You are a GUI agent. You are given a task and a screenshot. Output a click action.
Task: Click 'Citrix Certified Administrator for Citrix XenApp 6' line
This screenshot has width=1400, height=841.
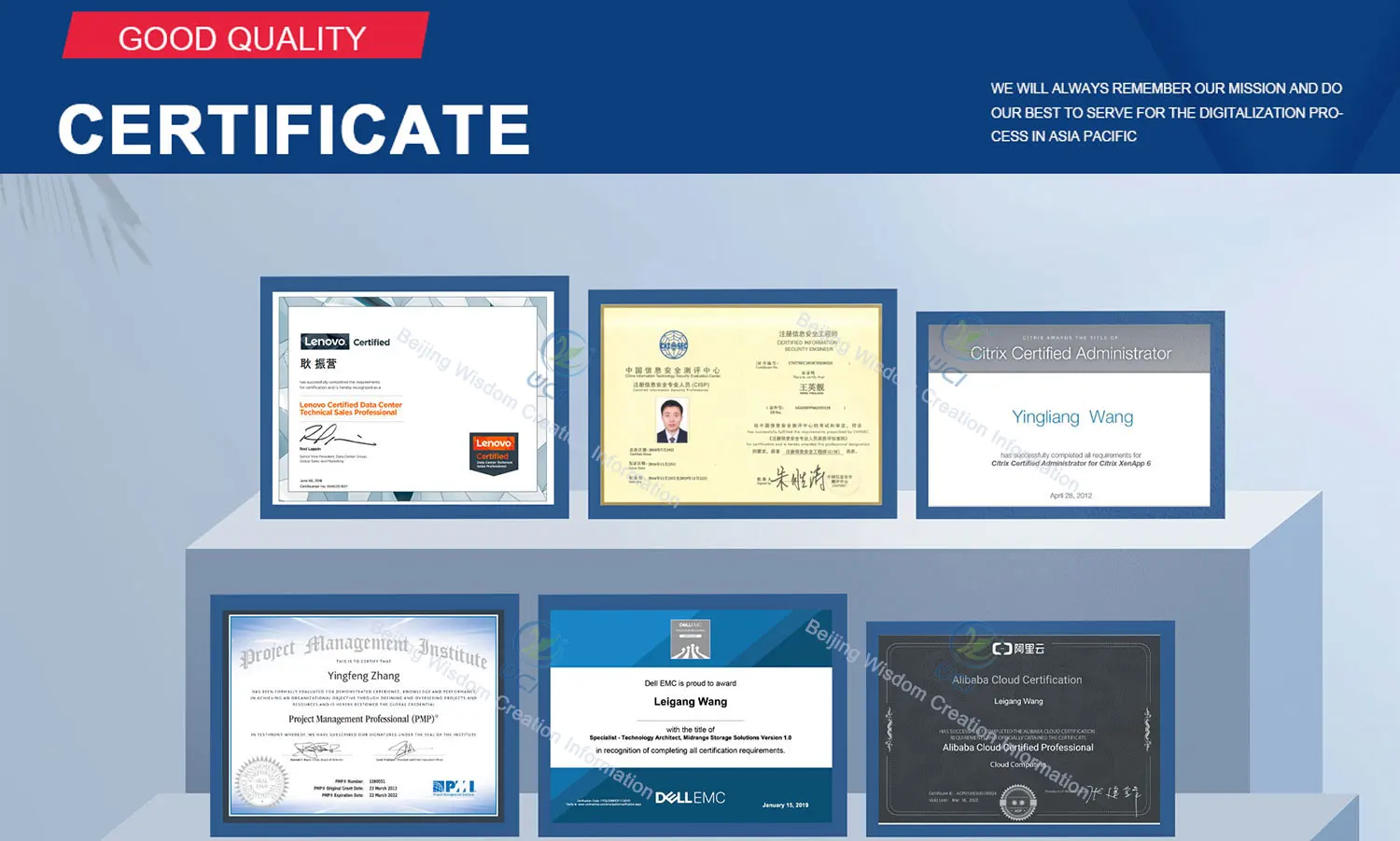pos(1071,463)
